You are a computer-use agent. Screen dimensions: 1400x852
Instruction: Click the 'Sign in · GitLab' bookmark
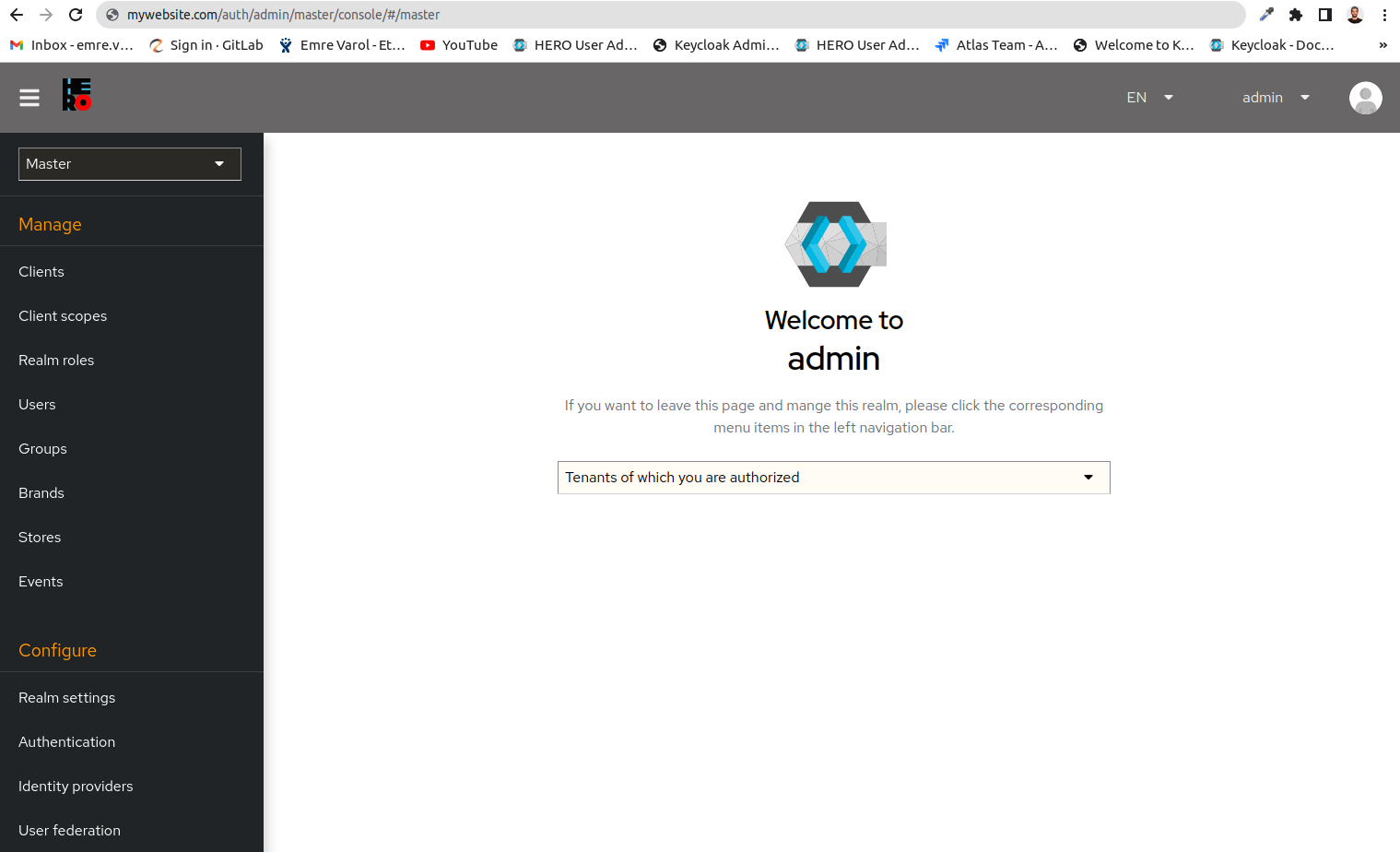pos(206,44)
